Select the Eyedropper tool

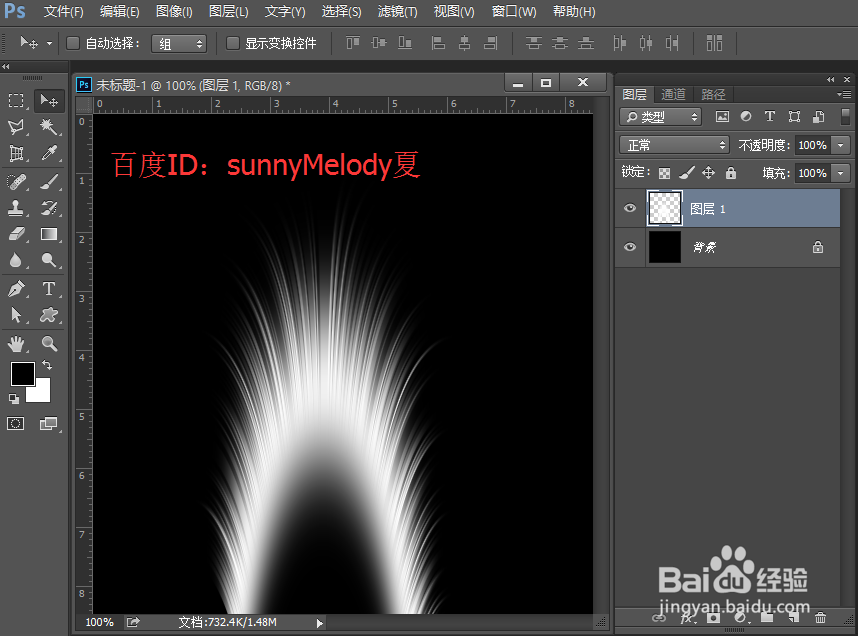(49, 153)
